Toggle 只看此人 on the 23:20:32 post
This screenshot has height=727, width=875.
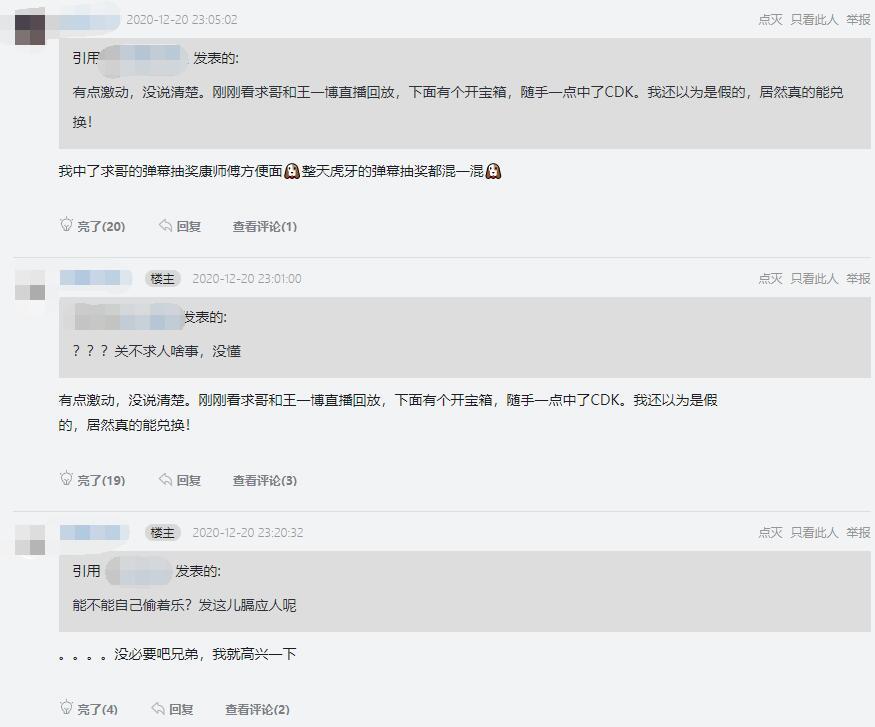pos(814,532)
